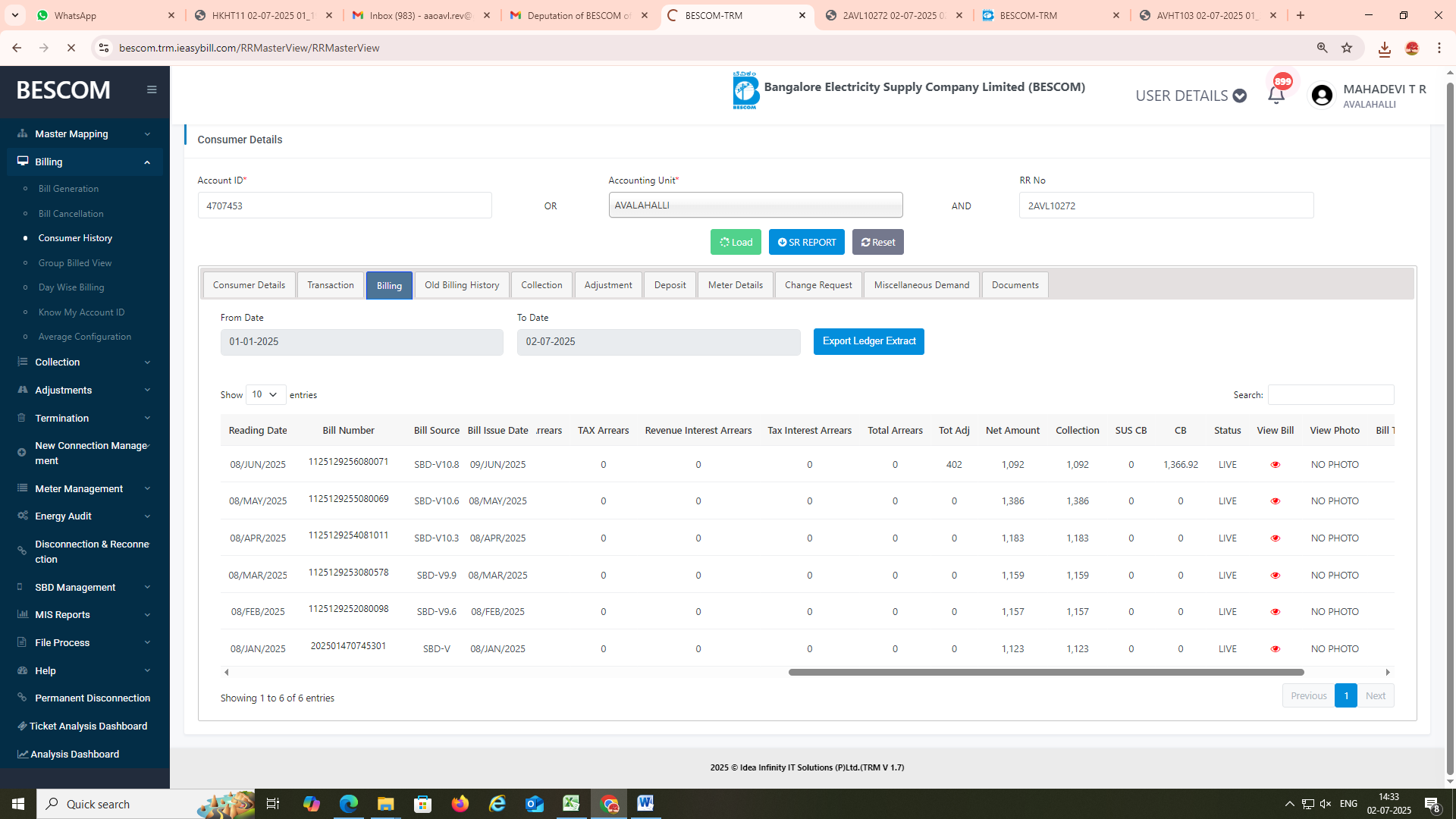Switch to the Documents tab
1456x819 pixels.
point(1015,285)
